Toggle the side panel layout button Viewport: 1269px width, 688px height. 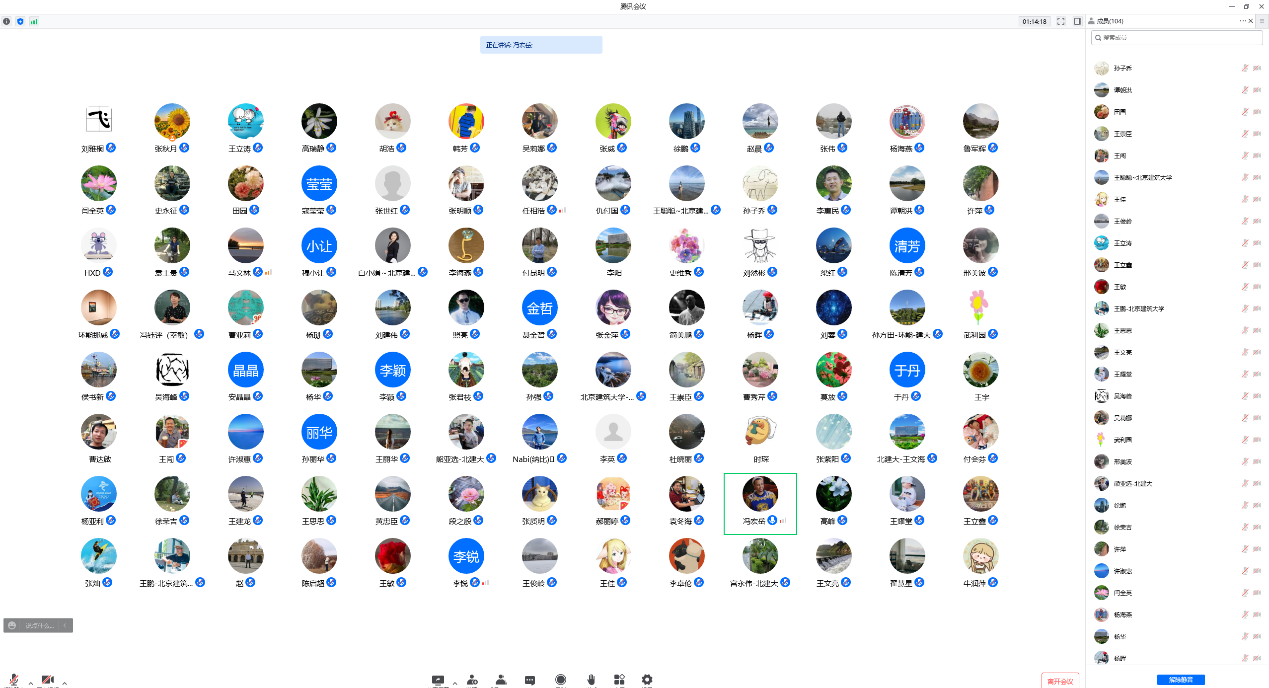(x=1077, y=21)
